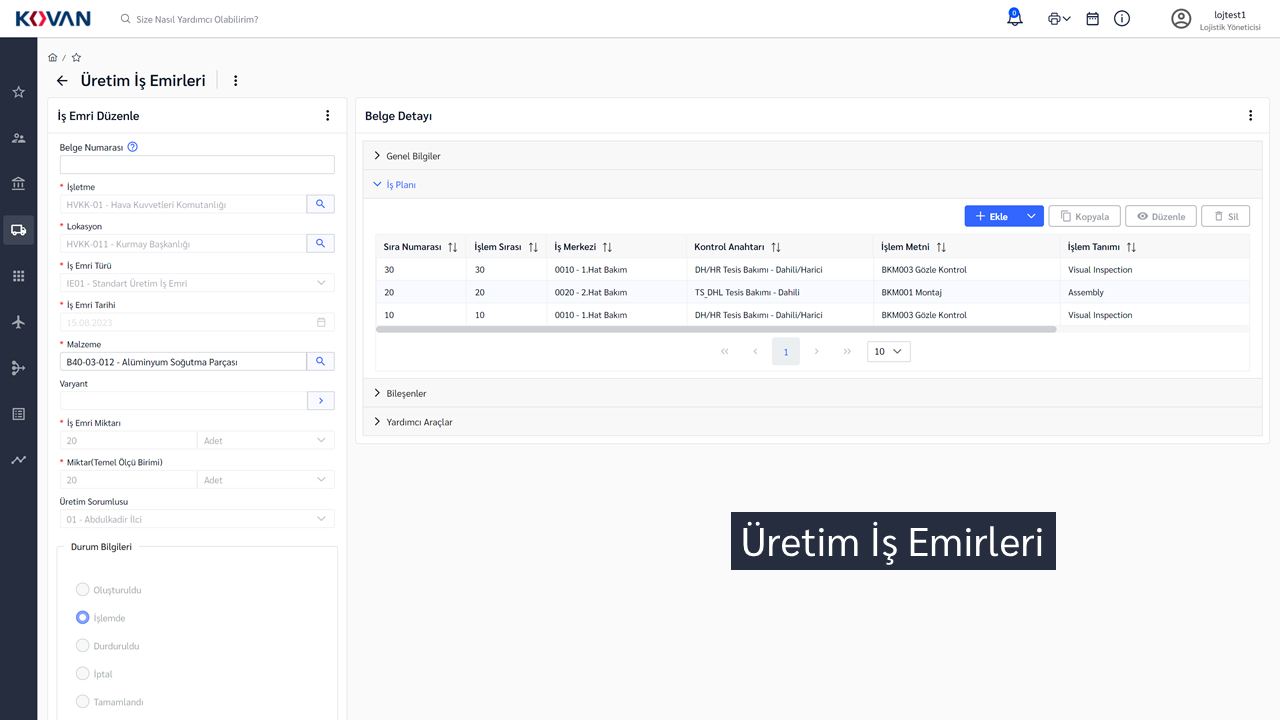Open the calendar icon in top bar
Viewport: 1280px width, 720px height.
[1093, 18]
